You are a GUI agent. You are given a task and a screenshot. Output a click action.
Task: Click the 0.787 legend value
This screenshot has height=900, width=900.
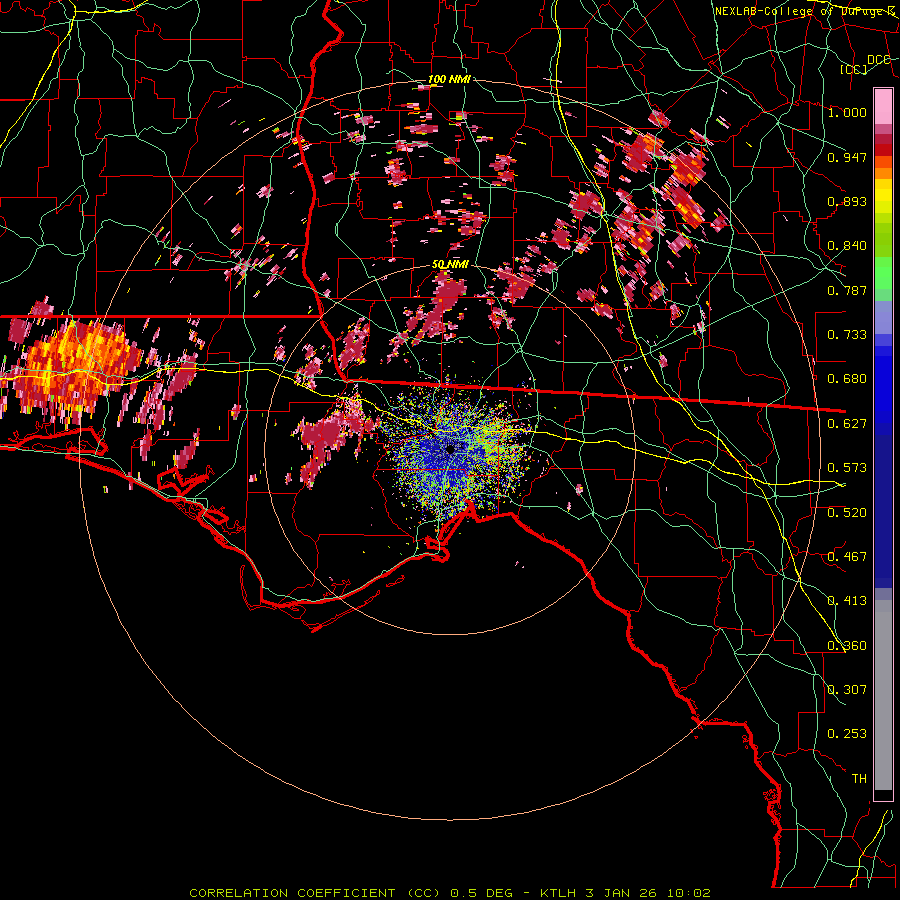[847, 290]
